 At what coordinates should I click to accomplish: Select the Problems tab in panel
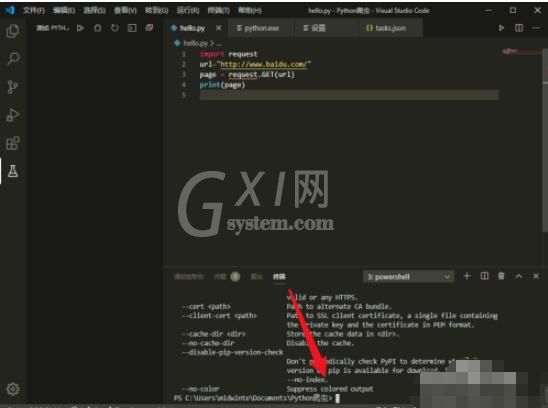(227, 277)
